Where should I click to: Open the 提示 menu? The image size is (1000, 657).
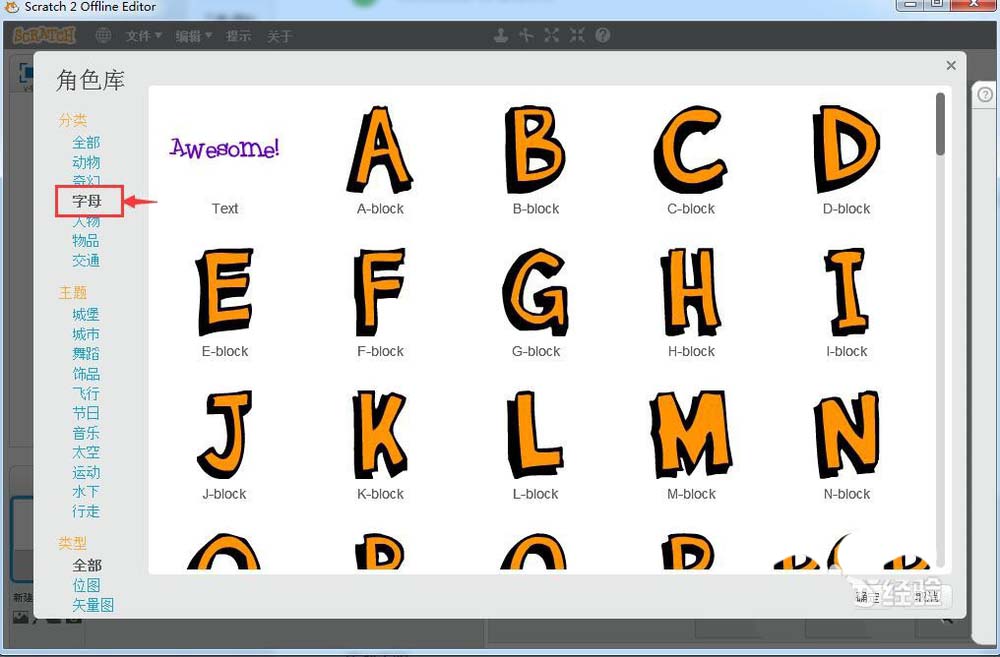point(239,36)
